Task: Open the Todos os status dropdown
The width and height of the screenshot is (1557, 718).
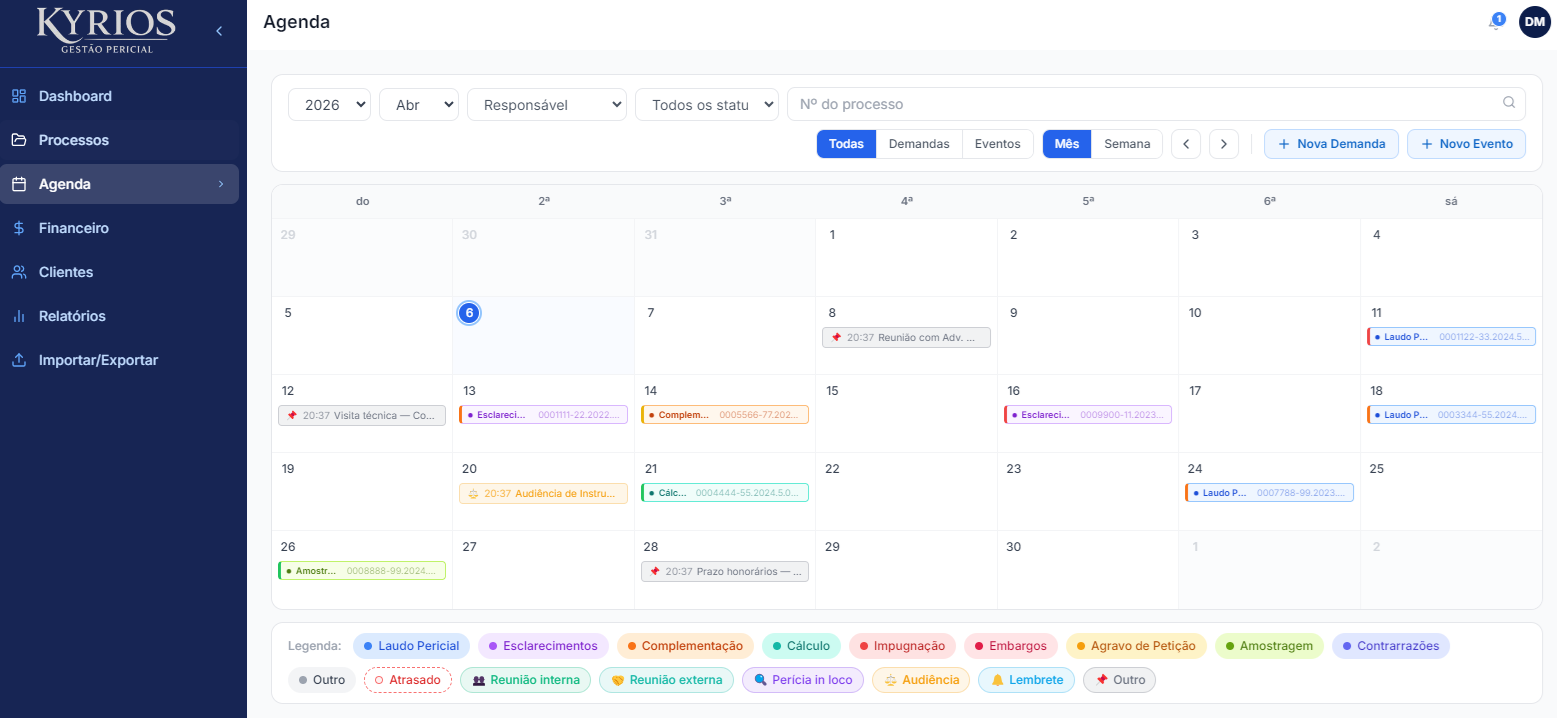Action: pyautogui.click(x=707, y=104)
